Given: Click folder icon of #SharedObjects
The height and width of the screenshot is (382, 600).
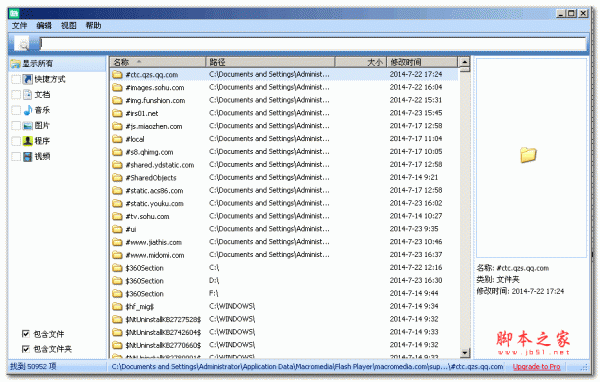Looking at the screenshot, I should pos(117,178).
